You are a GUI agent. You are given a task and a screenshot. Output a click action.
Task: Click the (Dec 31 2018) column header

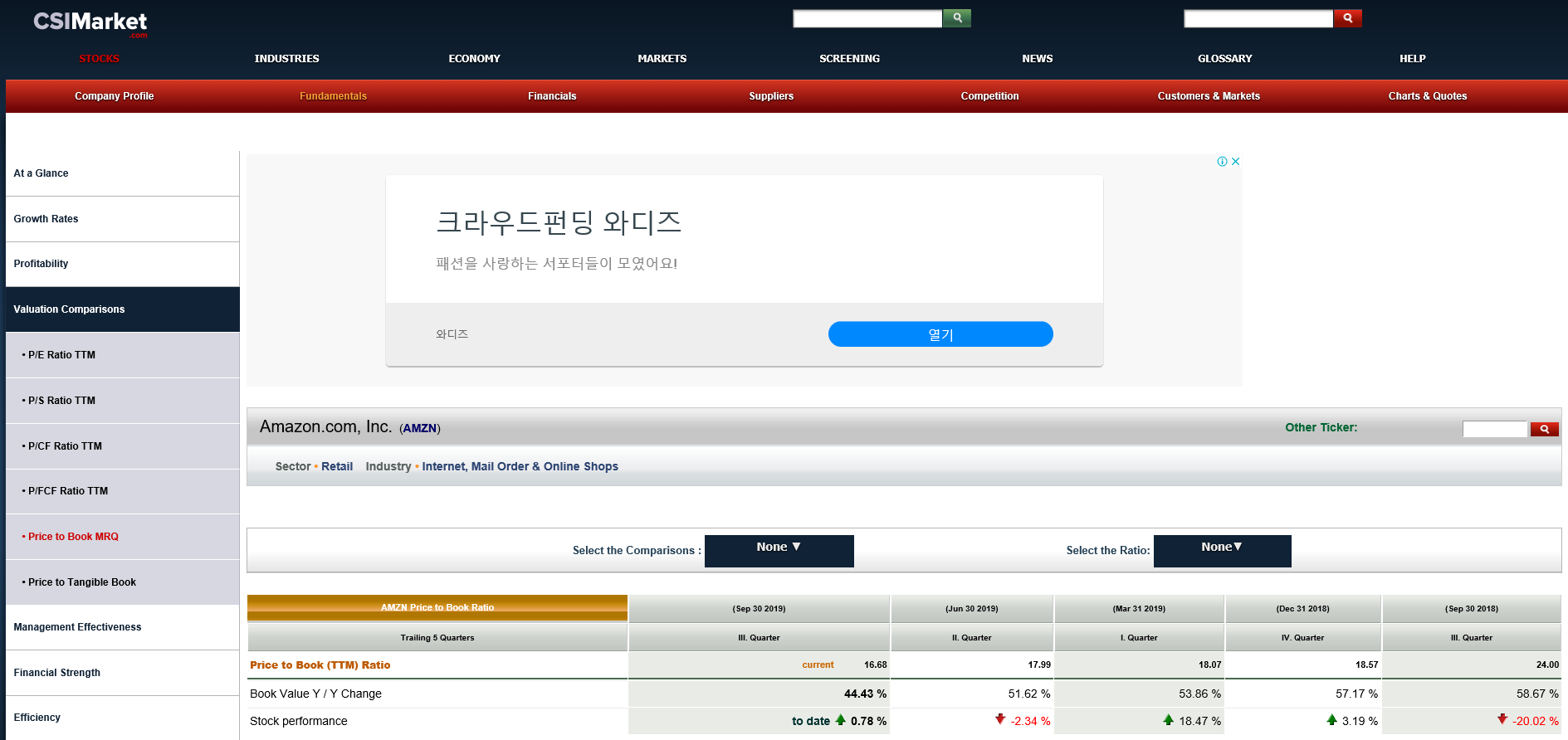[1302, 609]
